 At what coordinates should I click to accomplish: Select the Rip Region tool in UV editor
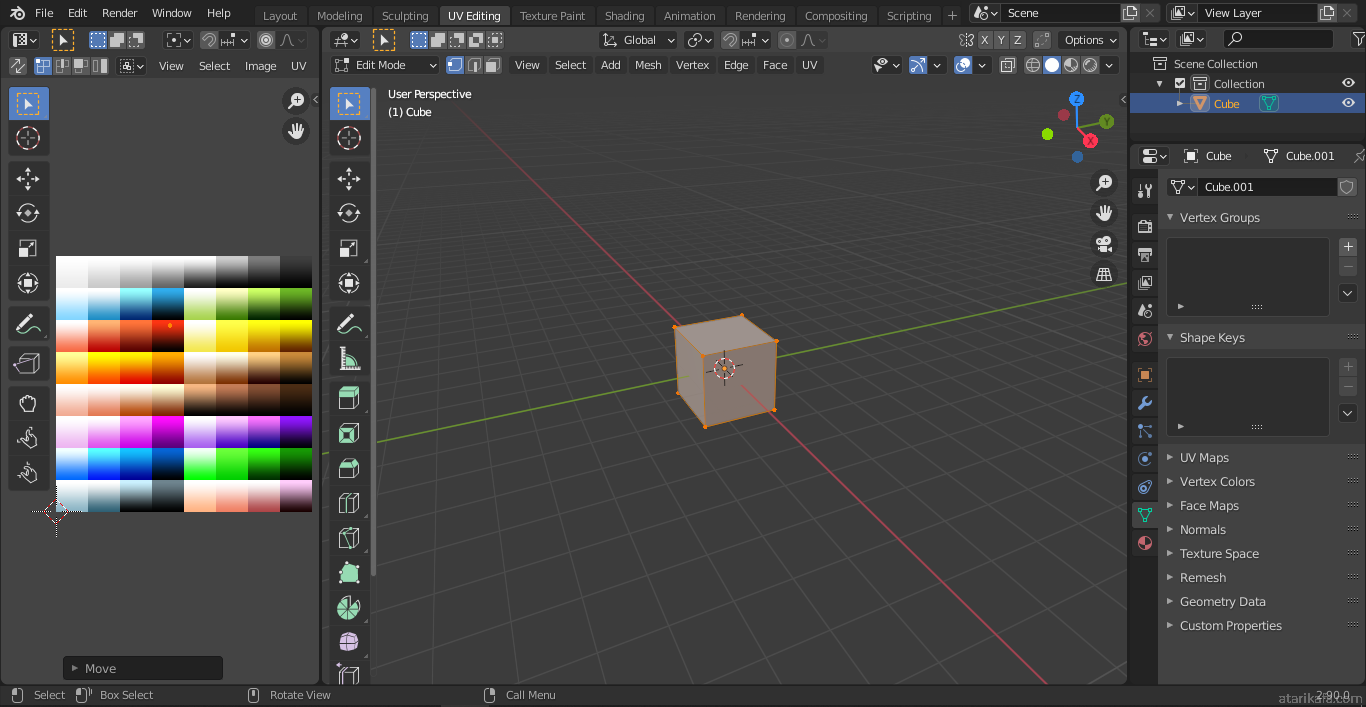[x=28, y=364]
